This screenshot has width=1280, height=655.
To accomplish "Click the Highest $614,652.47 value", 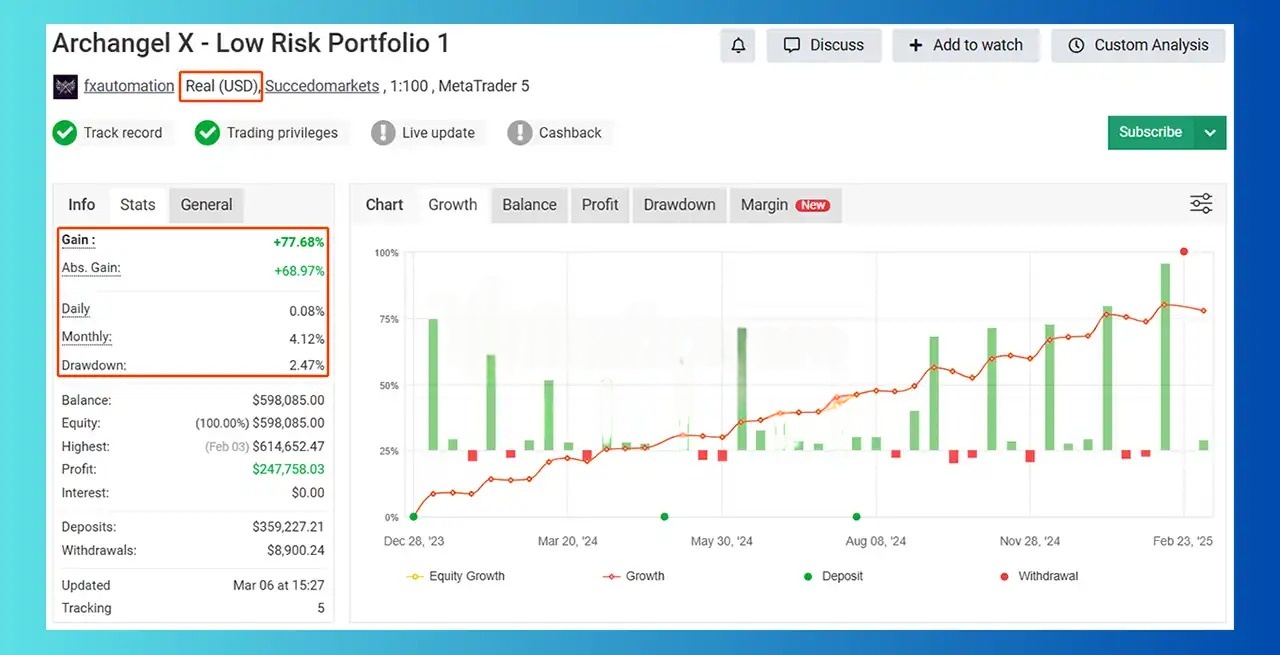I will [x=288, y=446].
